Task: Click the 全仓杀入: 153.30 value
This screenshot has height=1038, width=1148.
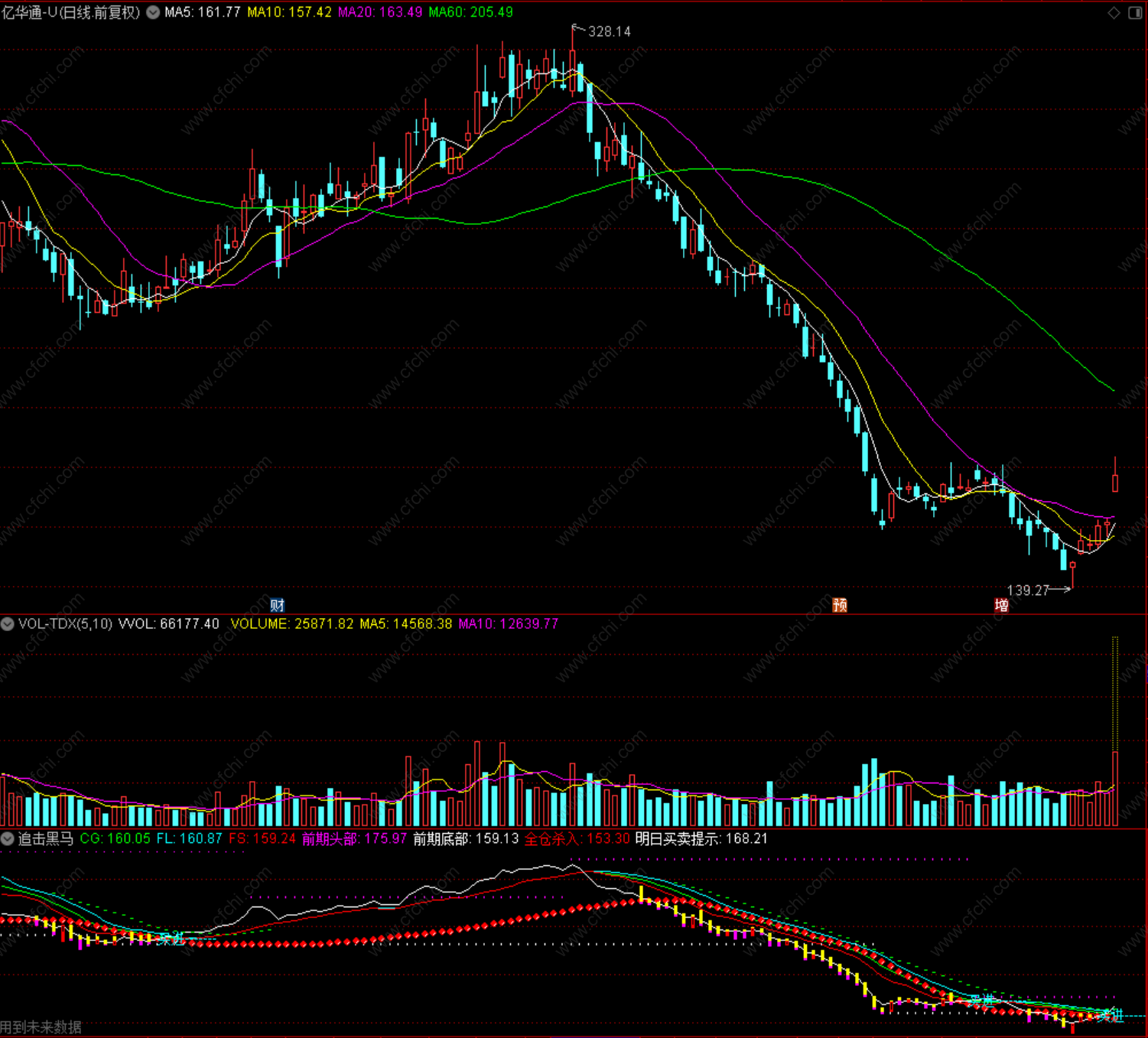Action: coord(577,838)
